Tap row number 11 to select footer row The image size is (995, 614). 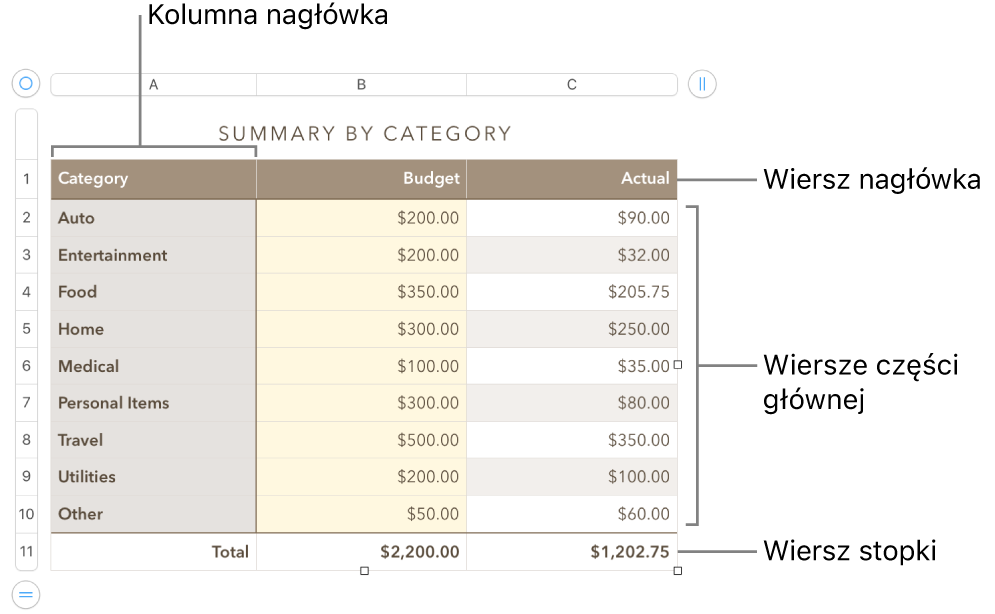[x=26, y=551]
